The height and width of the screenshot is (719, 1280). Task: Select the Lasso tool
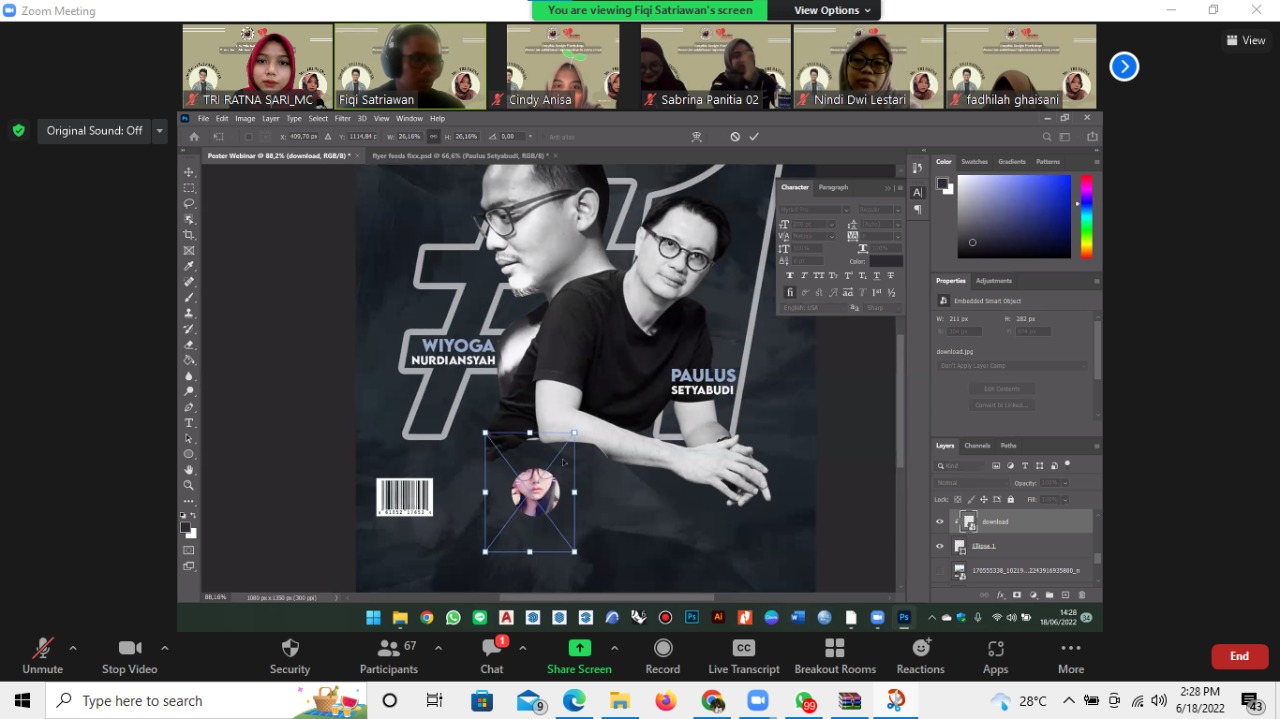click(189, 204)
